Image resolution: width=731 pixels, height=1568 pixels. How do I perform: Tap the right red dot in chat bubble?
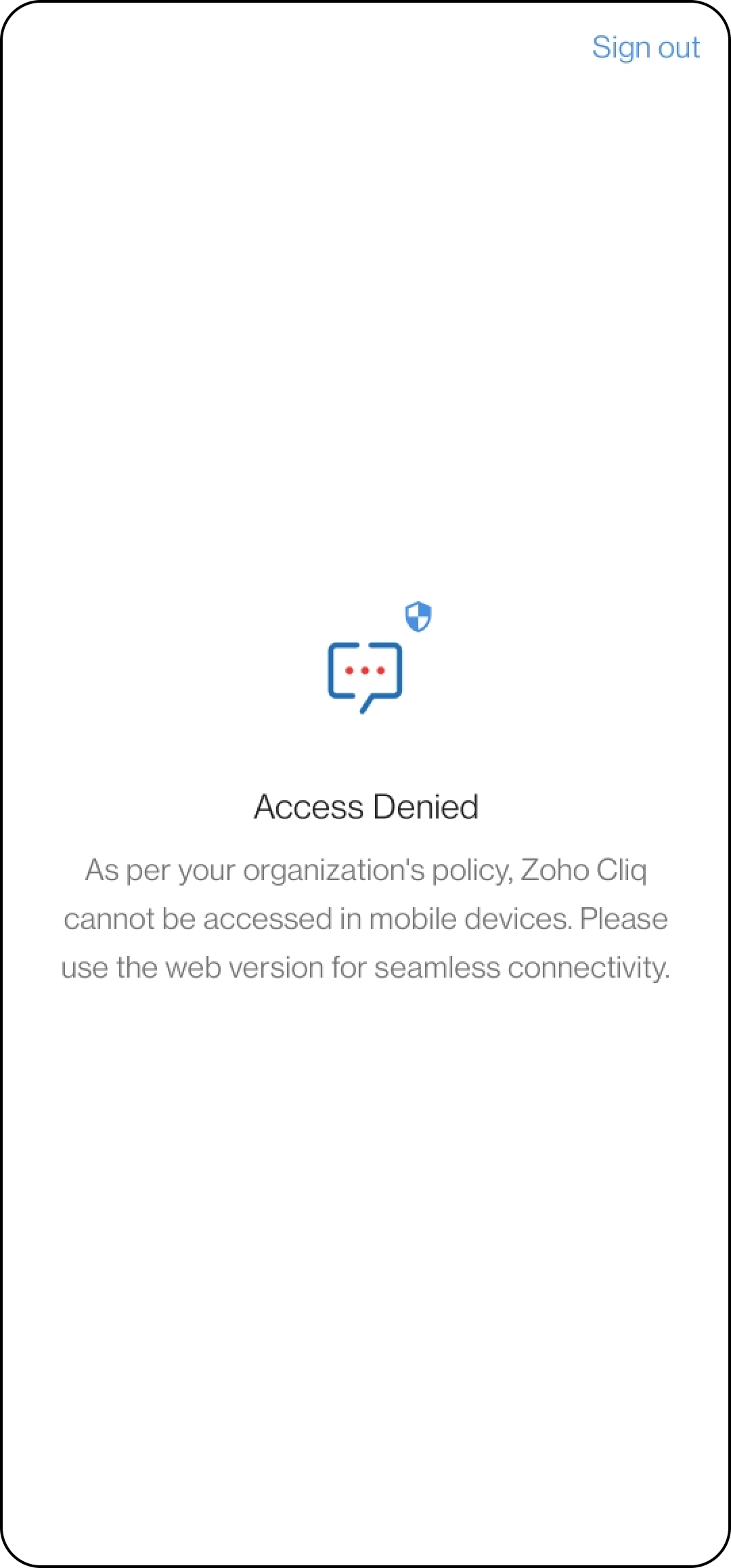[x=380, y=671]
